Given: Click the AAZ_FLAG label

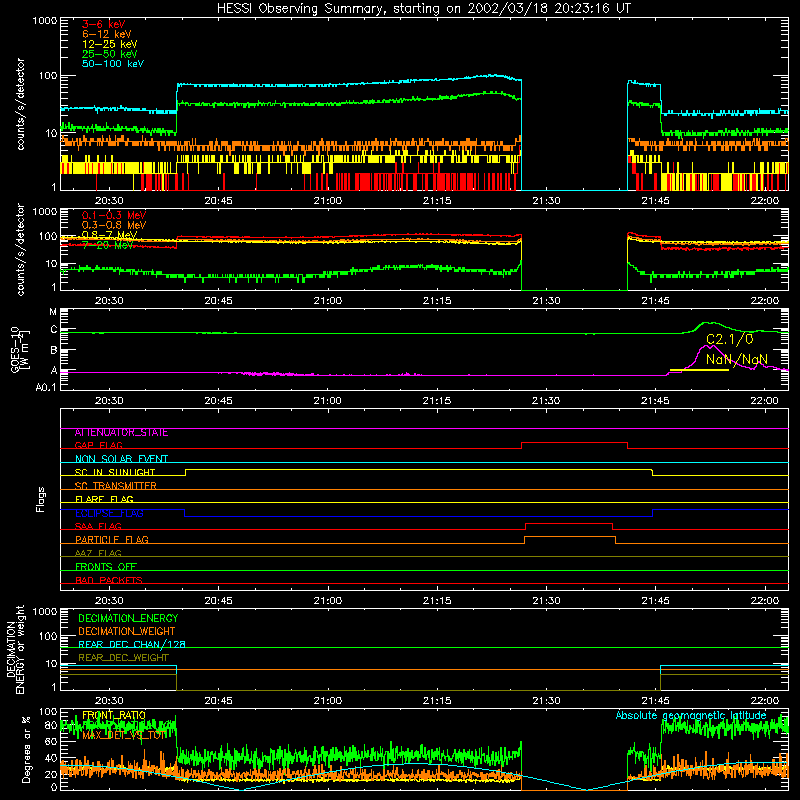Looking at the screenshot, I should (x=98, y=553).
